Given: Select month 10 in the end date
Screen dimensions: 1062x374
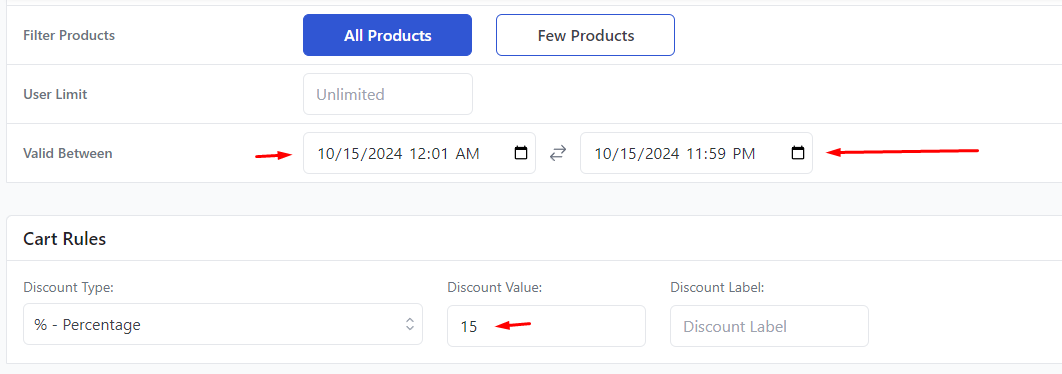Looking at the screenshot, I should point(603,154).
